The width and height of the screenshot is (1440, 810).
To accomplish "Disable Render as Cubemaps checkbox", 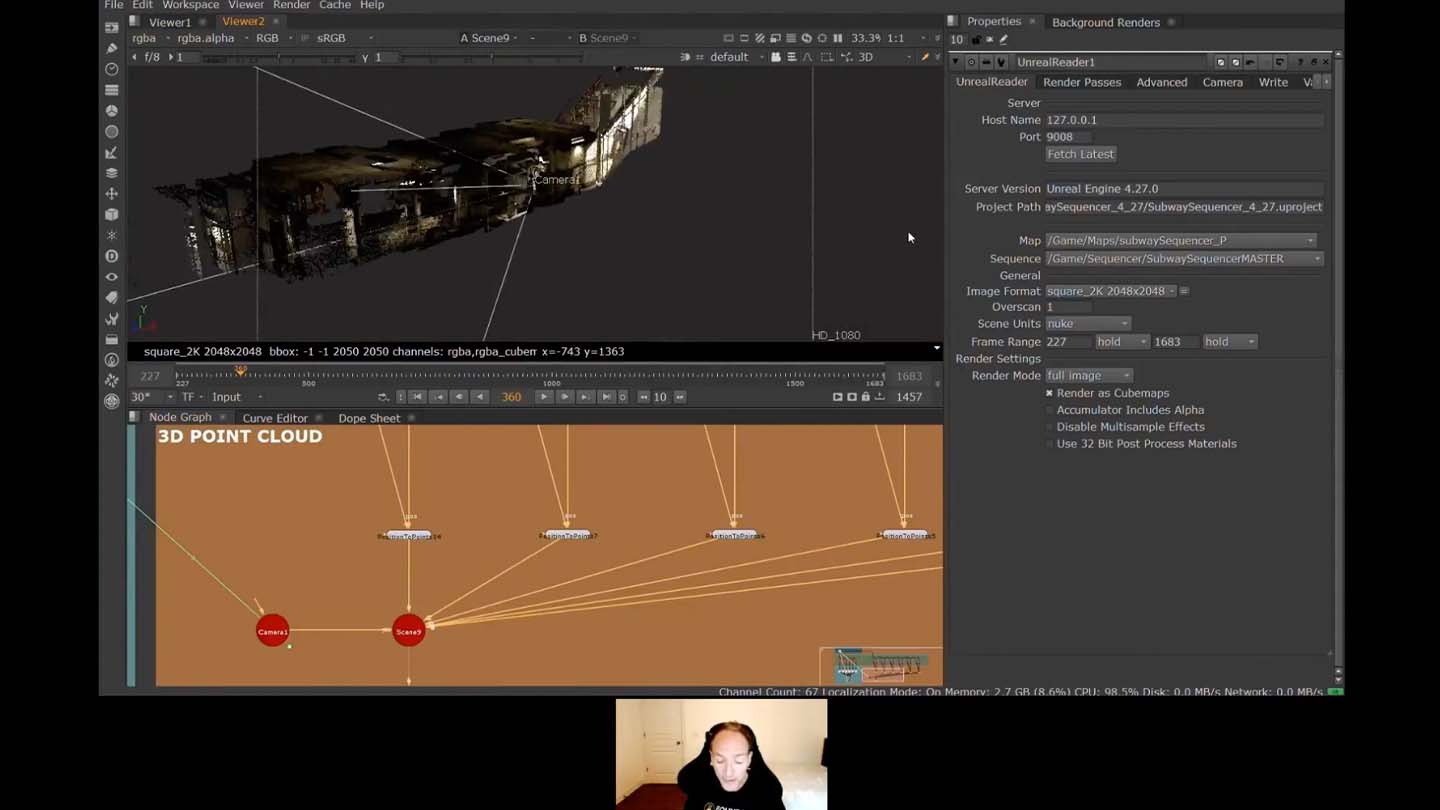I will pos(1049,393).
